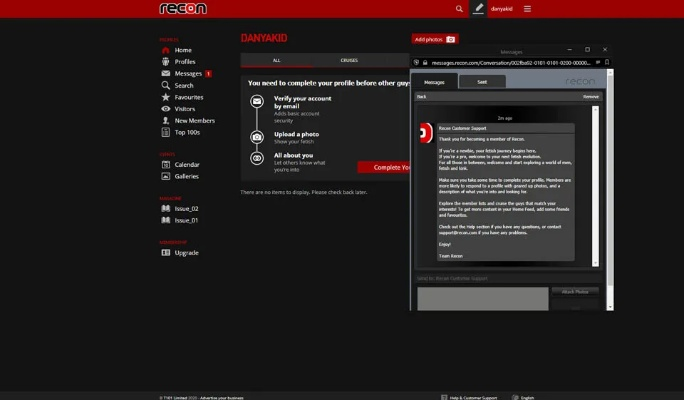Select the Sent tab in Messages window
684x400 pixels.
(x=482, y=82)
